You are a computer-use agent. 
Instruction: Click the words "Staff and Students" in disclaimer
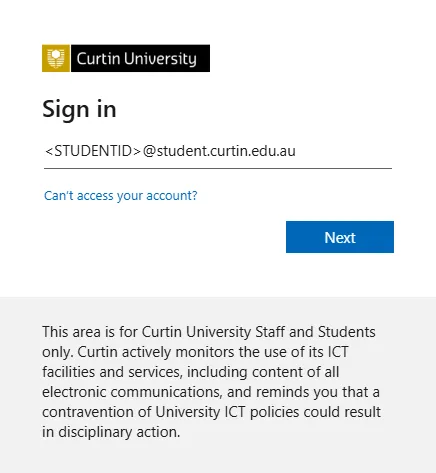click(315, 332)
